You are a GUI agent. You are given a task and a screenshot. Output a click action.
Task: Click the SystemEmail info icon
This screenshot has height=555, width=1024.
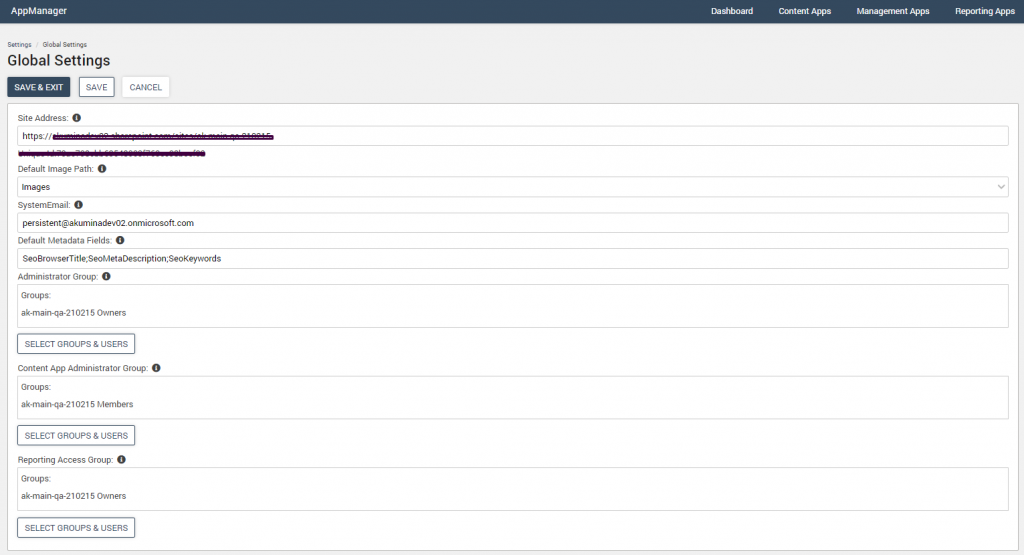(78, 205)
